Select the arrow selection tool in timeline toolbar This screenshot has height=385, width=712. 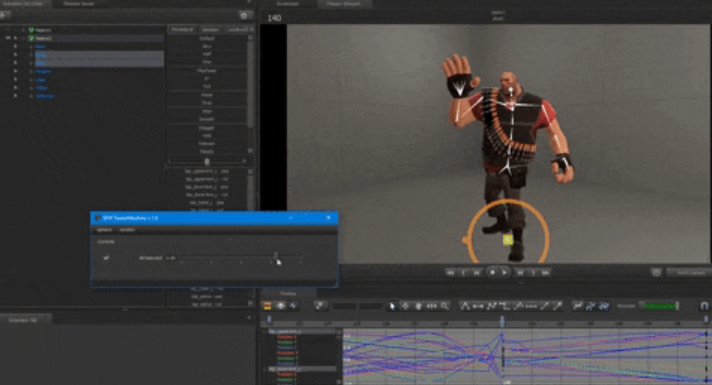coord(392,306)
